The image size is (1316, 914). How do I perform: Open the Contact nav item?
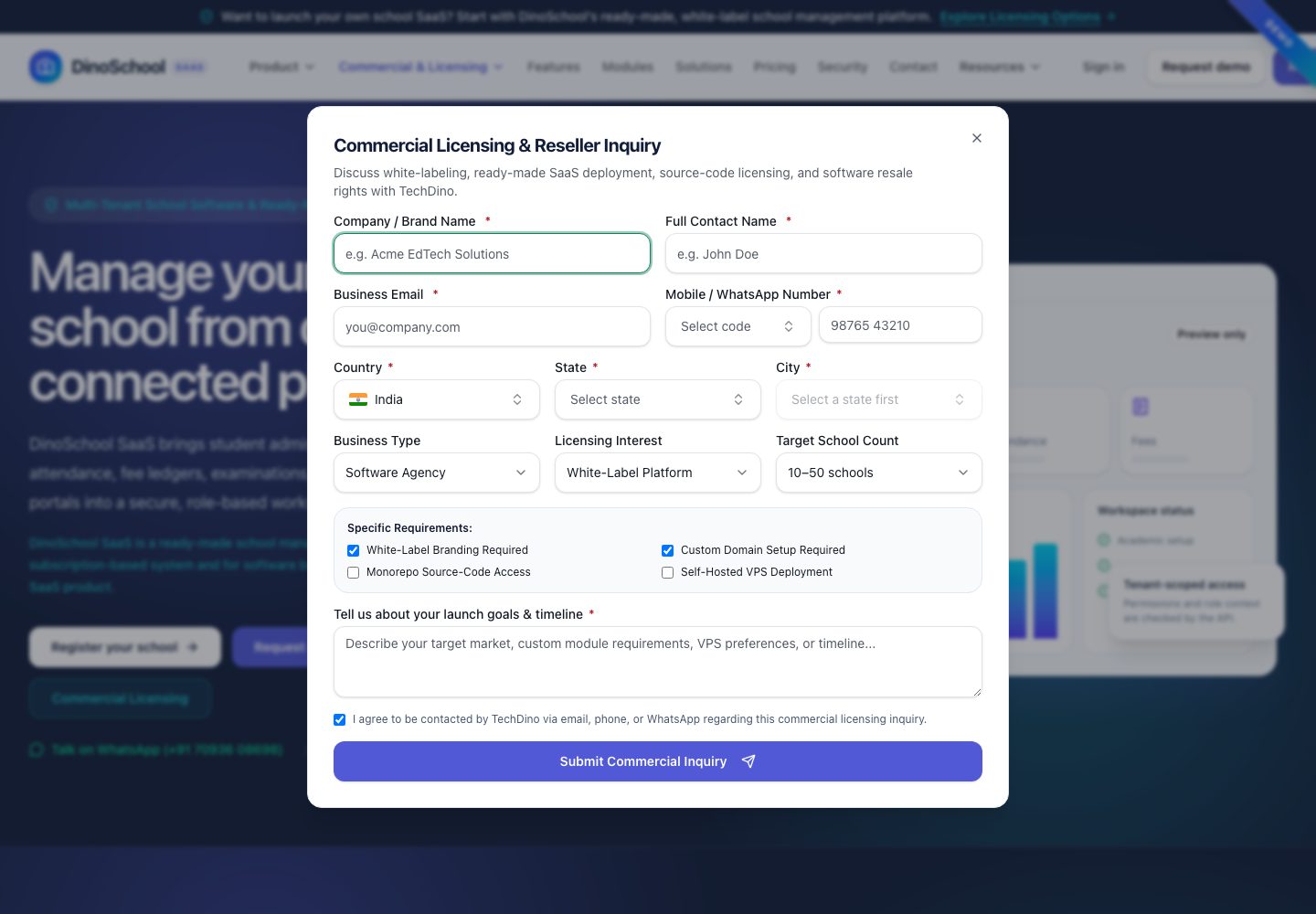913,67
